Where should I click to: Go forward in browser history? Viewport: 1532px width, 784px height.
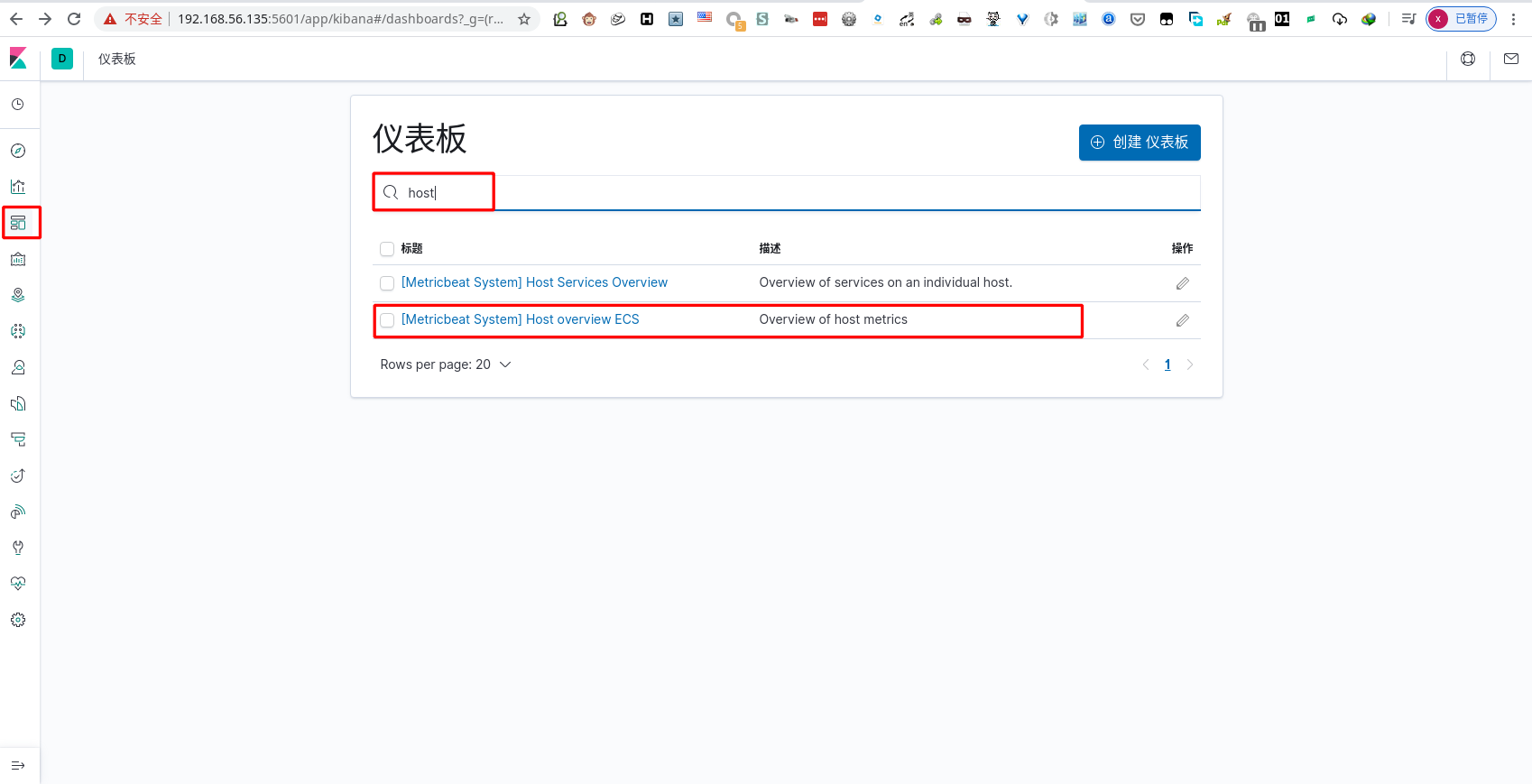(x=45, y=19)
